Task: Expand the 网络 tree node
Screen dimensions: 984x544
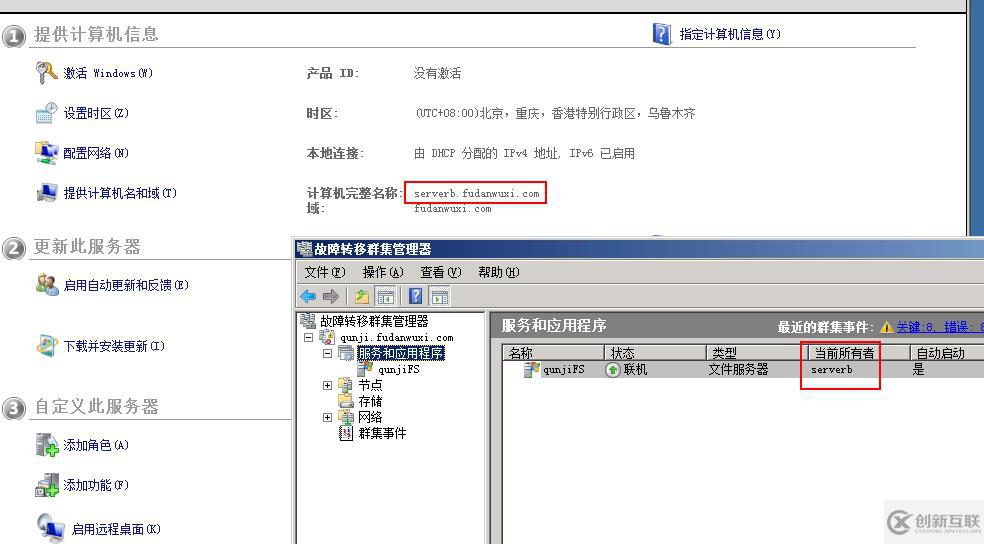Action: [x=328, y=417]
